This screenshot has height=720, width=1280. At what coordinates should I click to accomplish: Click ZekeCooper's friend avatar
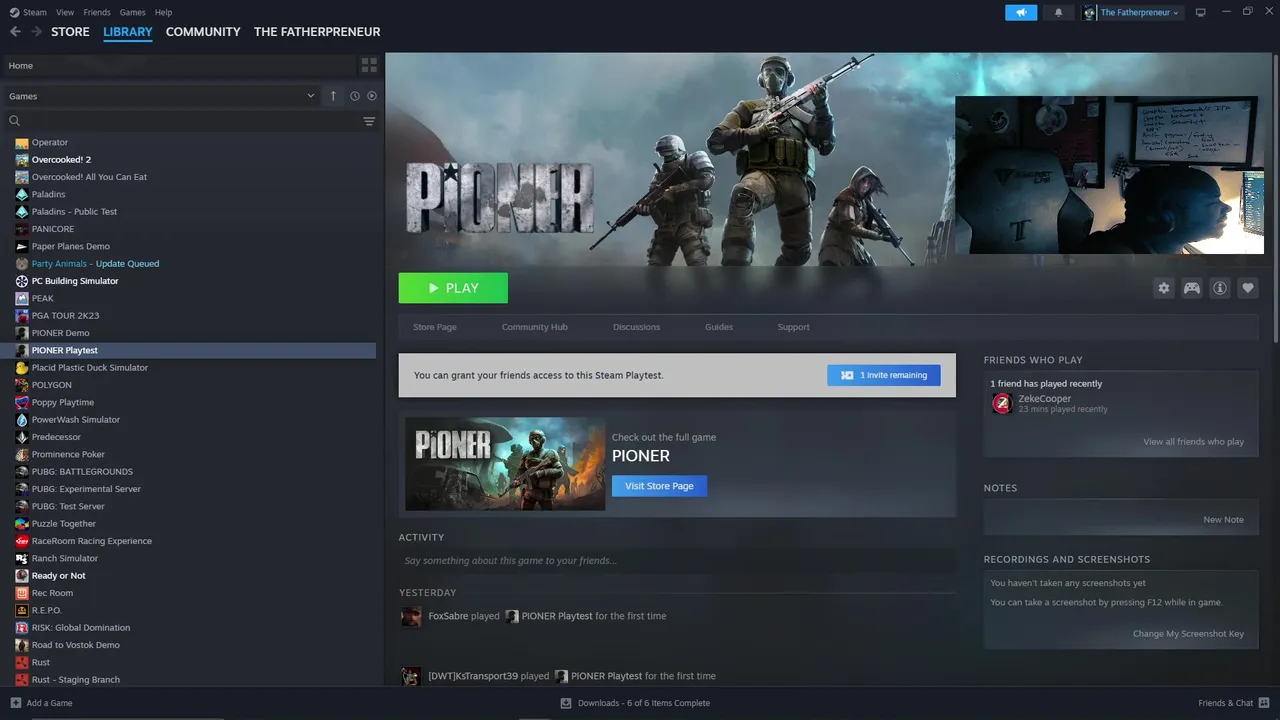click(1002, 403)
